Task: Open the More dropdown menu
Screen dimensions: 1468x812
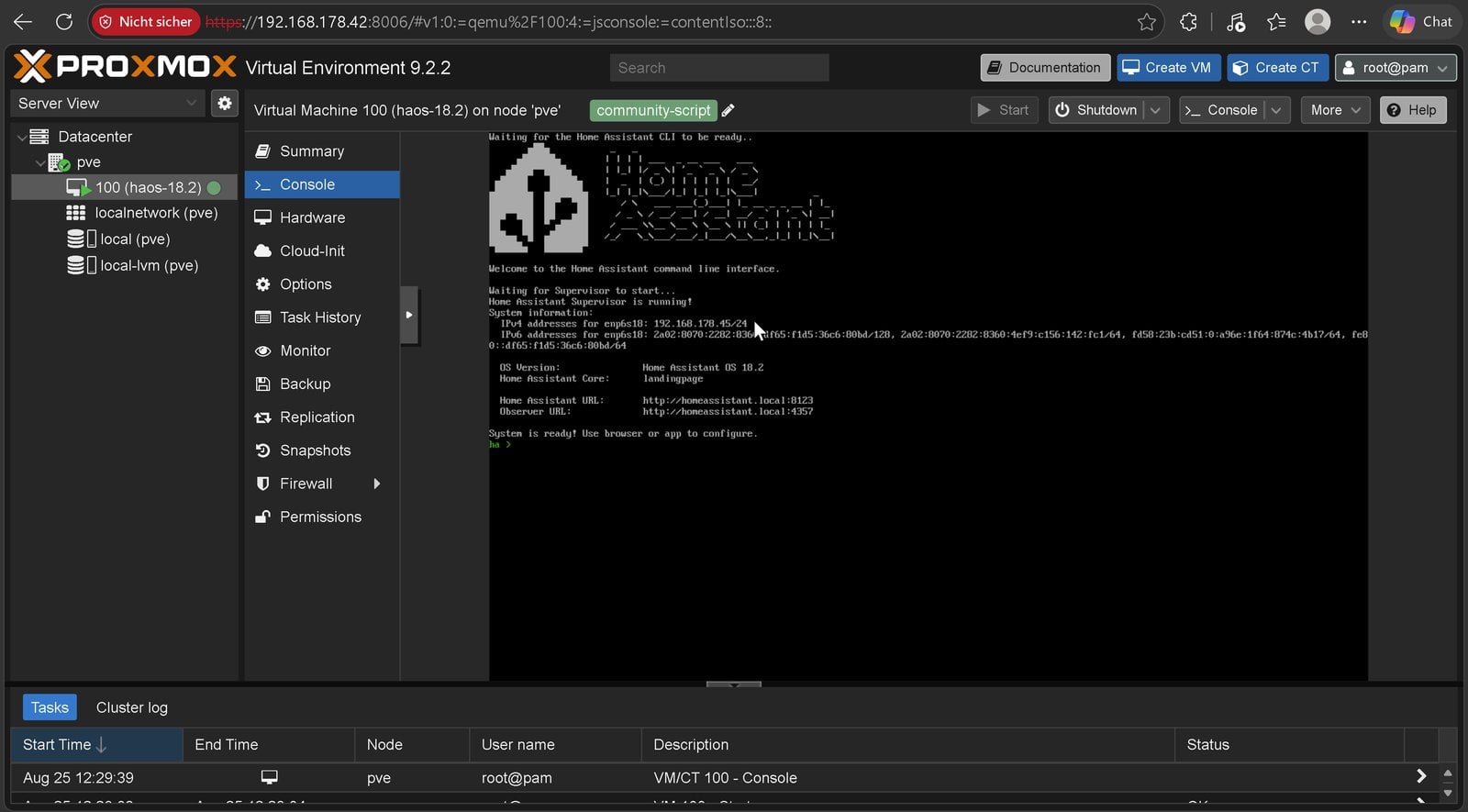Action: coord(1336,110)
